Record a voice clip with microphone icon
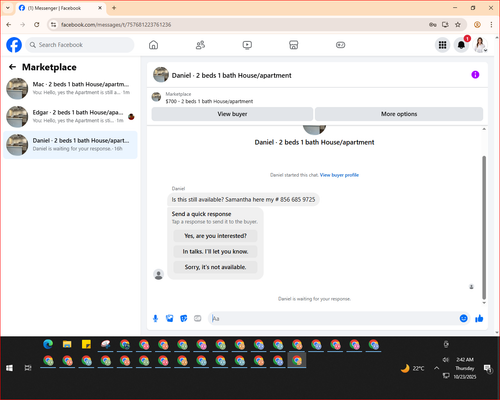 pos(155,319)
